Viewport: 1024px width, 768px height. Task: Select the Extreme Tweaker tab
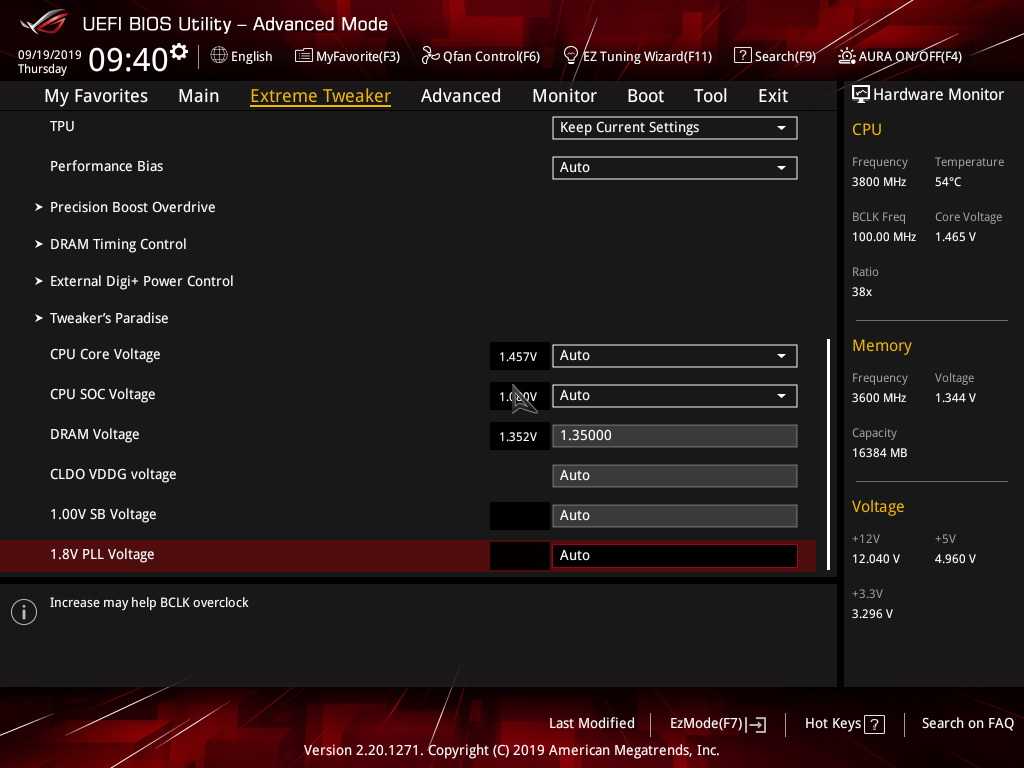[x=321, y=96]
